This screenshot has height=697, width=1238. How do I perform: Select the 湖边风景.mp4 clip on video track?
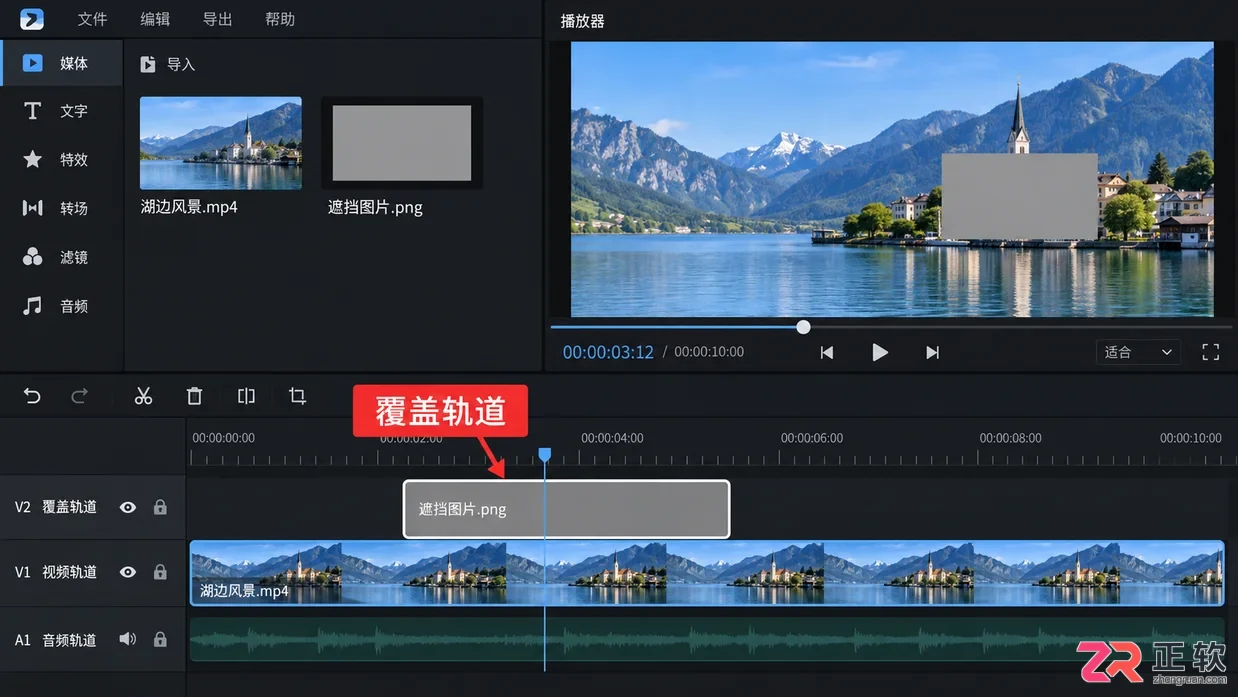click(x=707, y=573)
